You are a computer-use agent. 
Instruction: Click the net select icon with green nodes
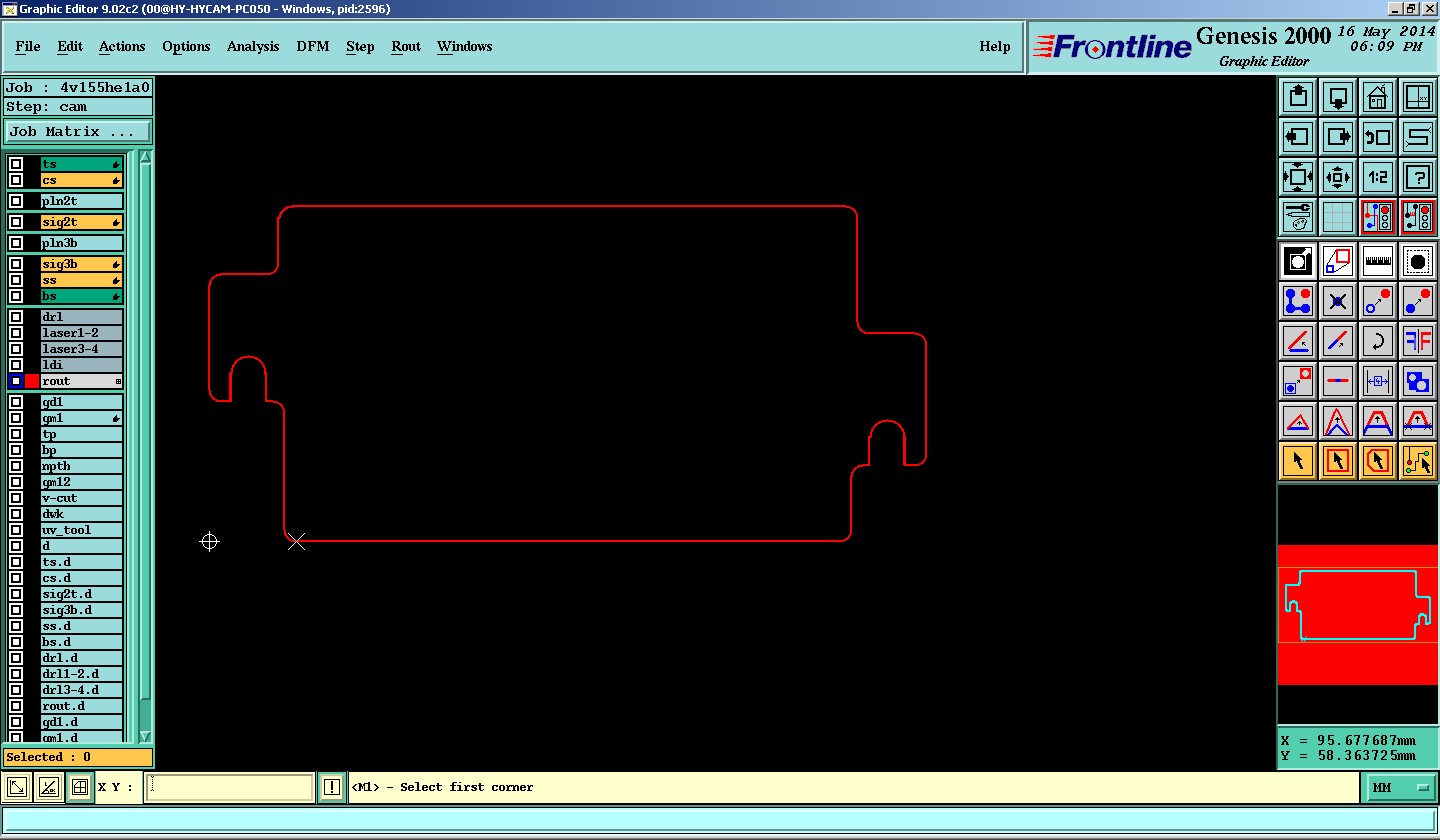click(1418, 461)
